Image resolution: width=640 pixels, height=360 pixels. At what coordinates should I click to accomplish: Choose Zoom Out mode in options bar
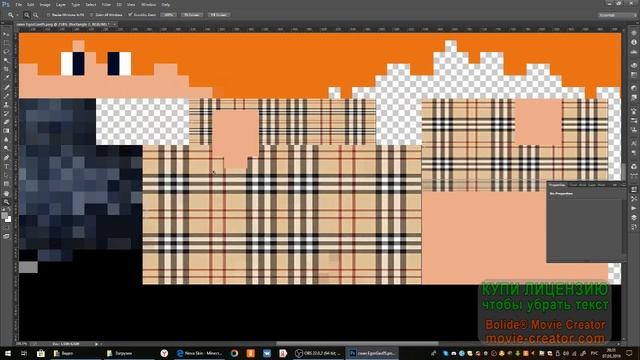tap(36, 15)
